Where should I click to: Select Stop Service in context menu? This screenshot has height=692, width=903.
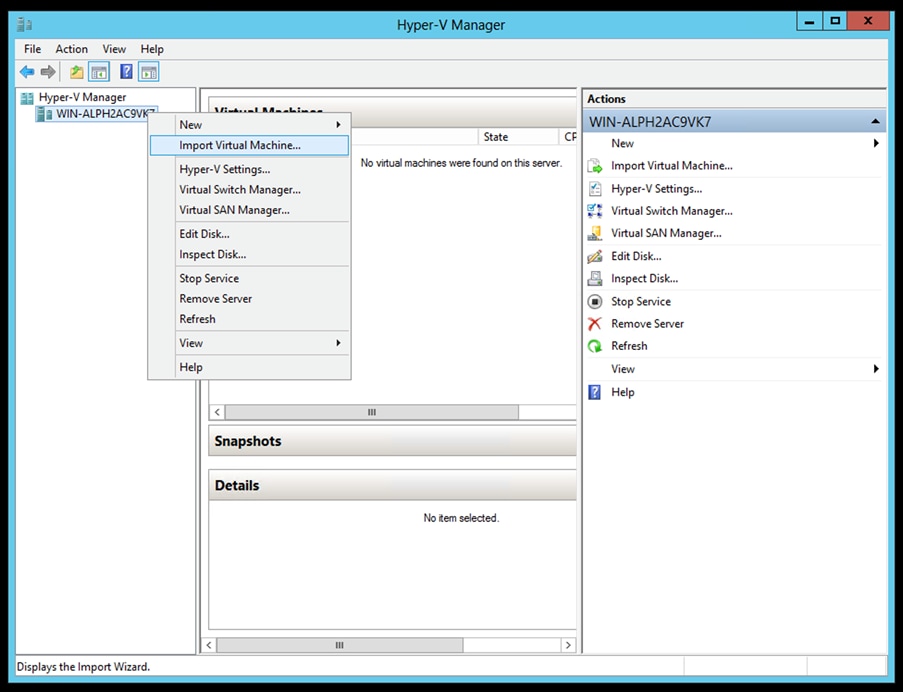click(249, 278)
